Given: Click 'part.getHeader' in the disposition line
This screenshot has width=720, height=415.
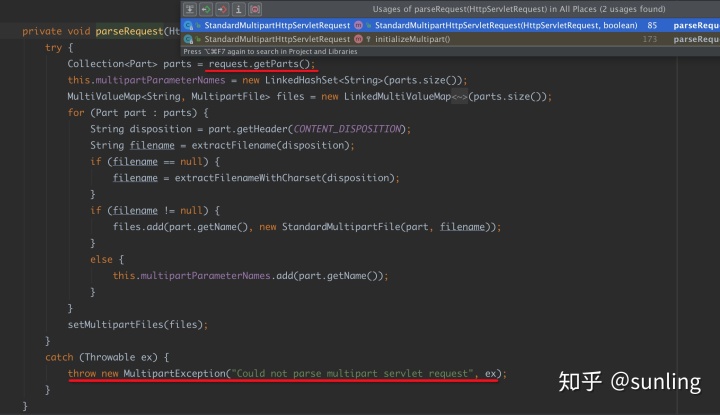Looking at the screenshot, I should (248, 129).
